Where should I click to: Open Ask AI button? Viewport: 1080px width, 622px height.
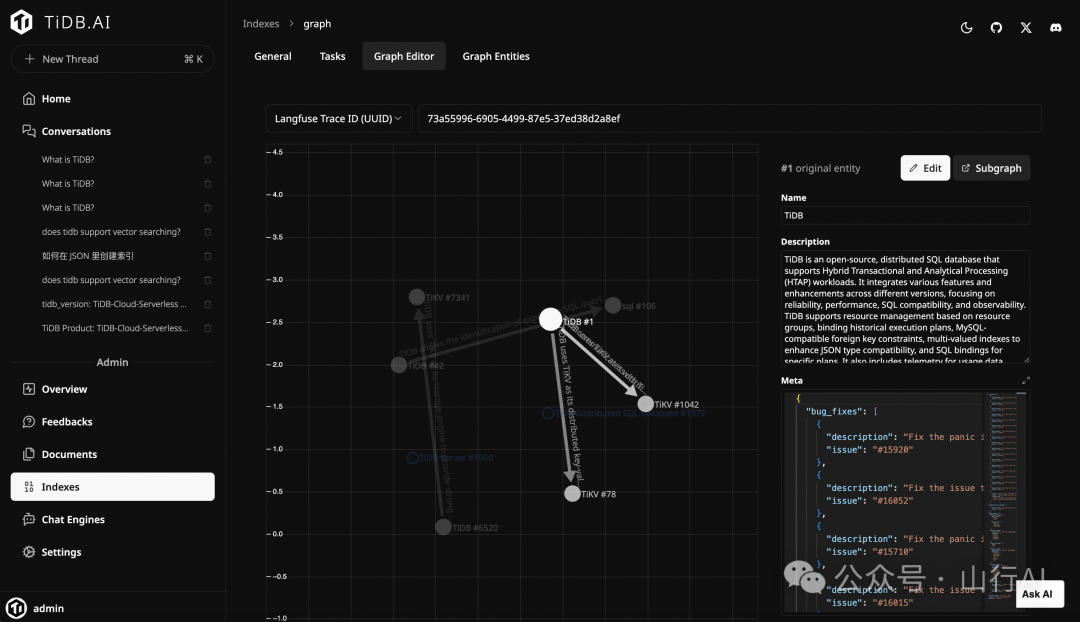(x=1039, y=594)
